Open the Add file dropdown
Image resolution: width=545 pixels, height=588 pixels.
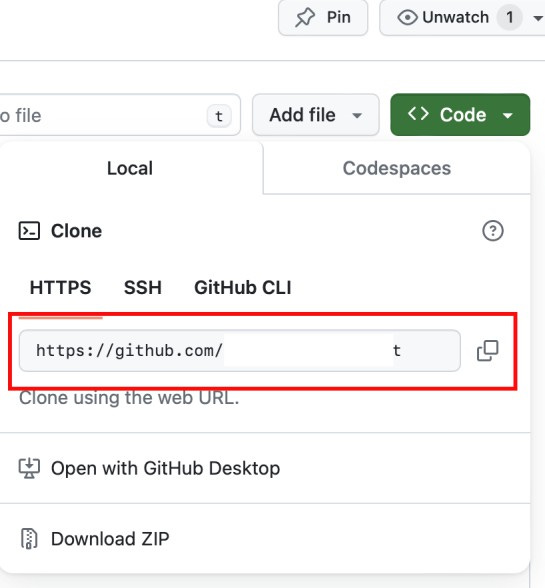pos(316,115)
